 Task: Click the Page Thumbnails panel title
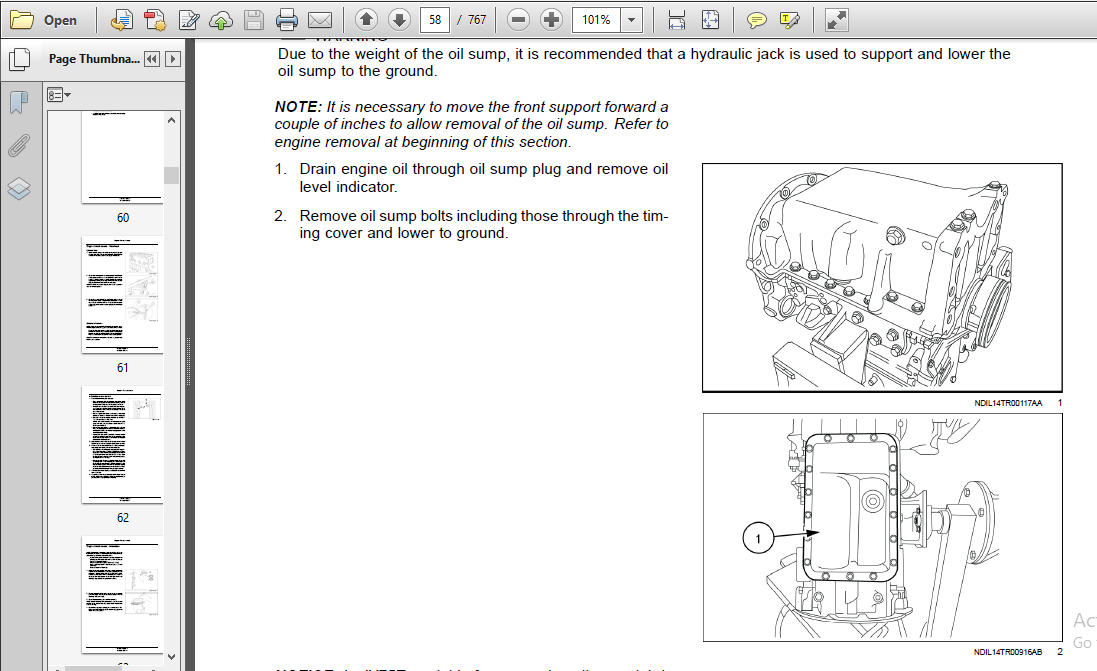[94, 59]
